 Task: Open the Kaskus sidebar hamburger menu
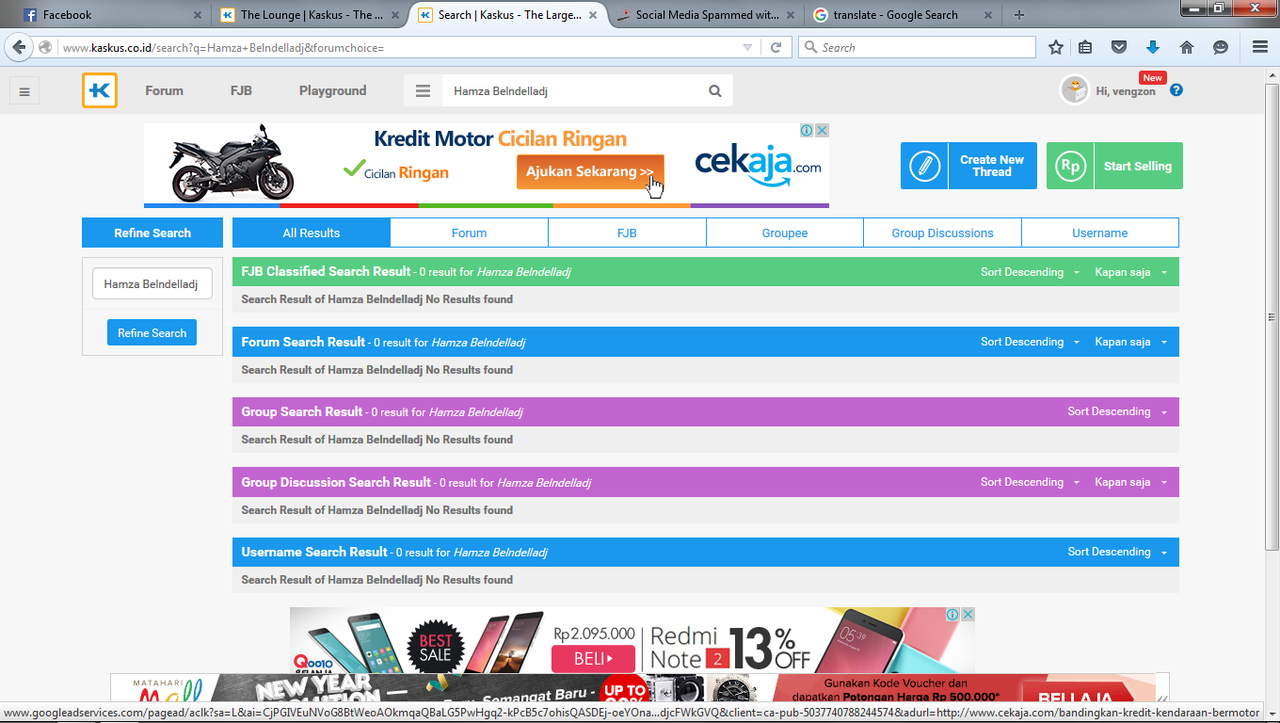coord(25,91)
